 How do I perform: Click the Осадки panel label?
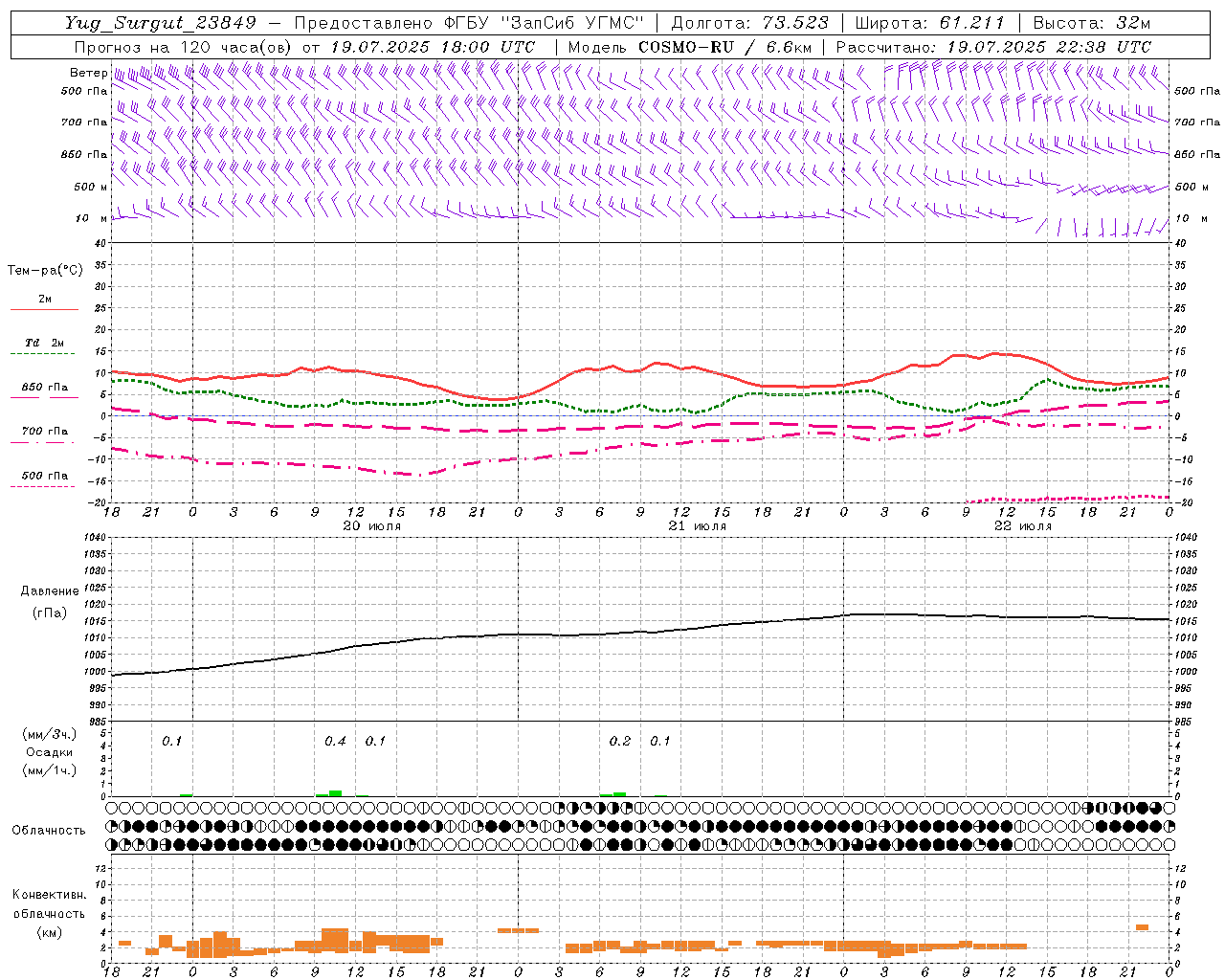(x=50, y=752)
